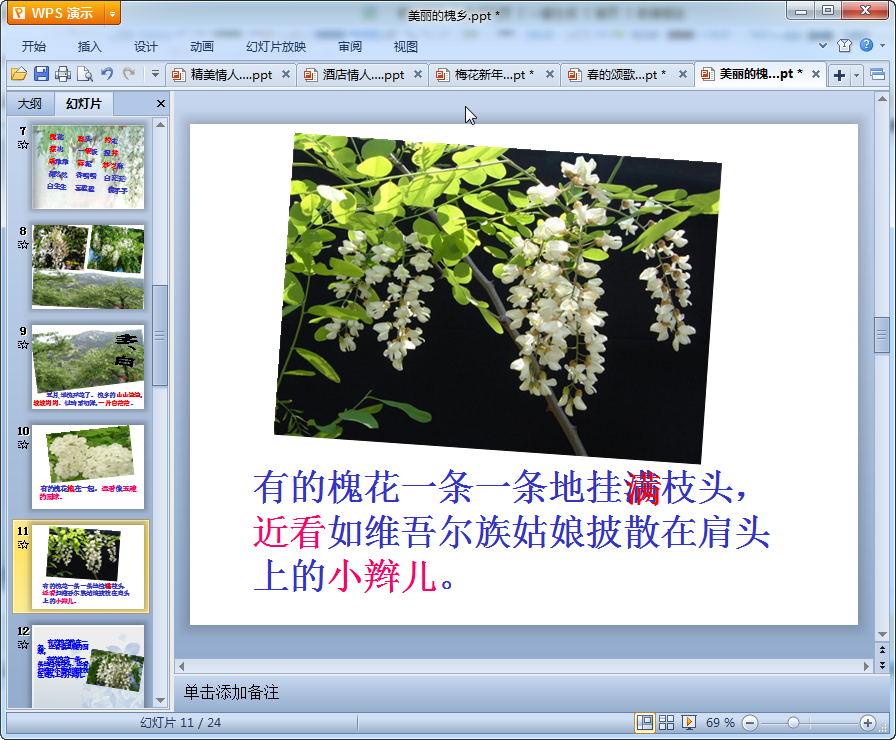
Task: Click the notes area 单击添加备注
Action: click(231, 693)
